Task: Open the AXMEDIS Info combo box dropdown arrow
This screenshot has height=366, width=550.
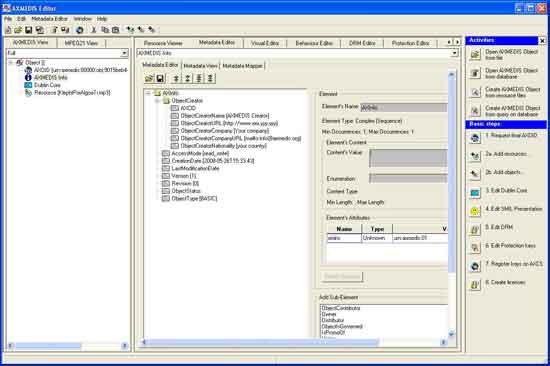Action: [x=455, y=53]
